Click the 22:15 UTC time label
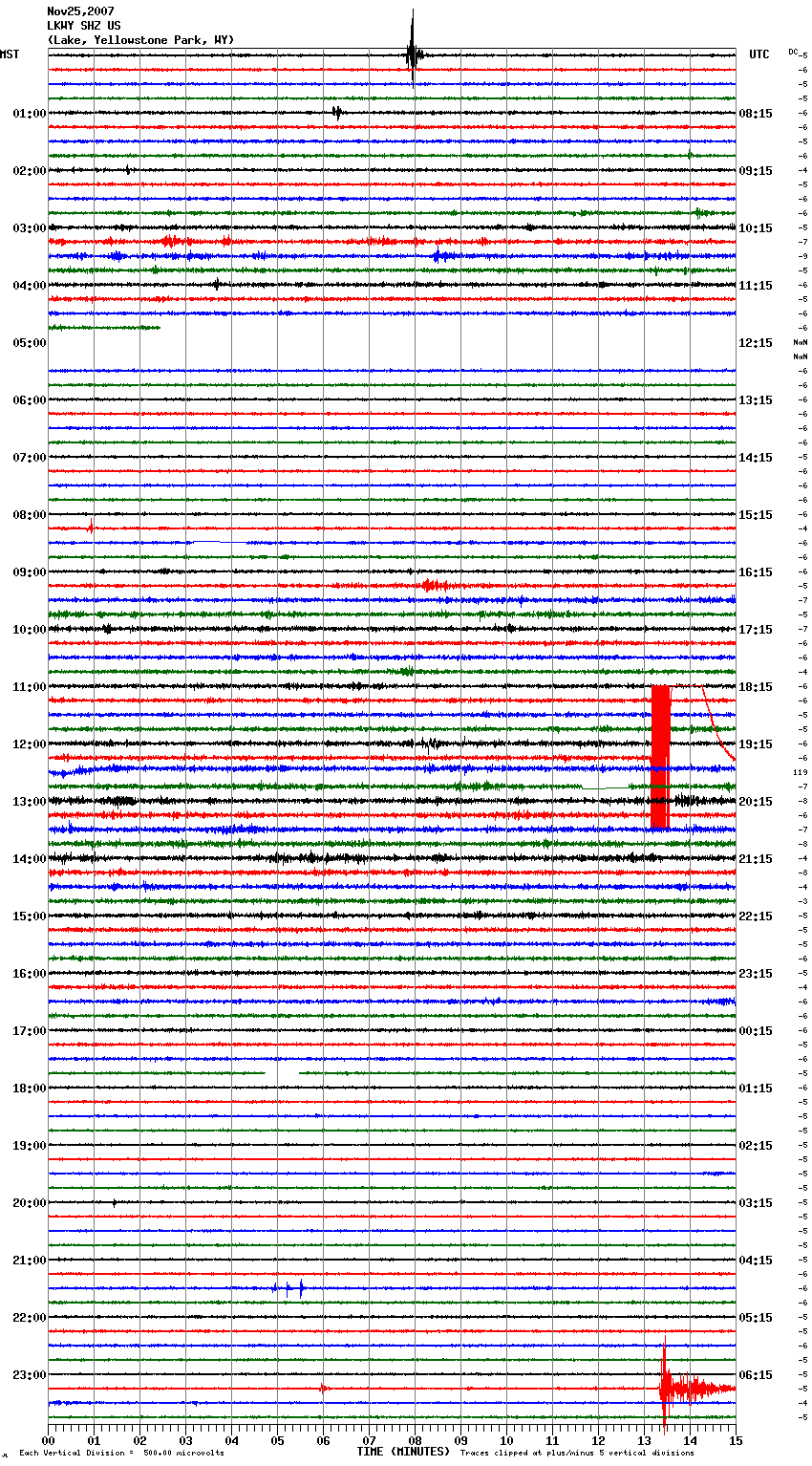Viewport: 812px width, 1466px height. pos(756,916)
